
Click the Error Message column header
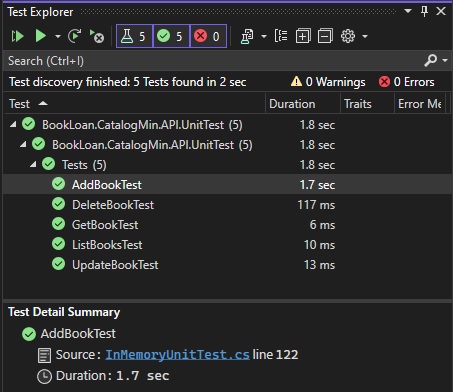(420, 104)
